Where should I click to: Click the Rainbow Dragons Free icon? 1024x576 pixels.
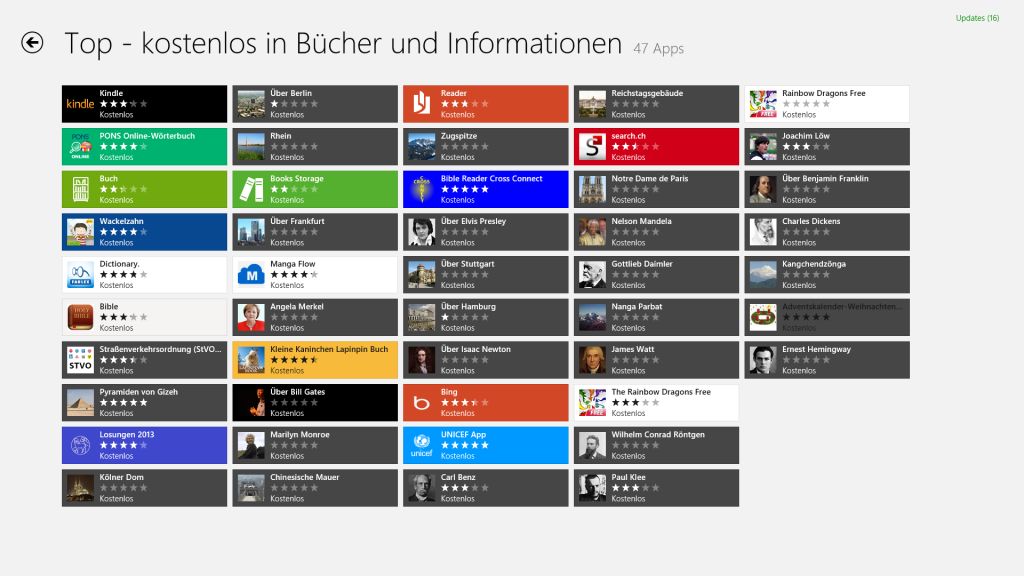coord(763,104)
